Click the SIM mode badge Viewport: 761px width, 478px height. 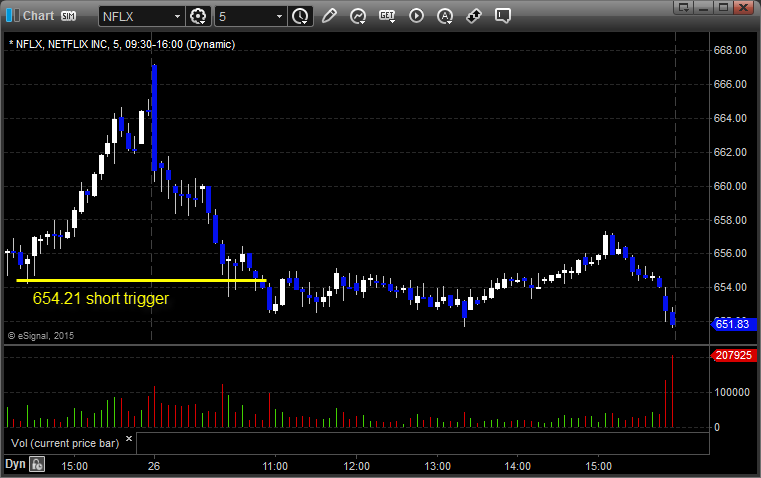coord(68,16)
